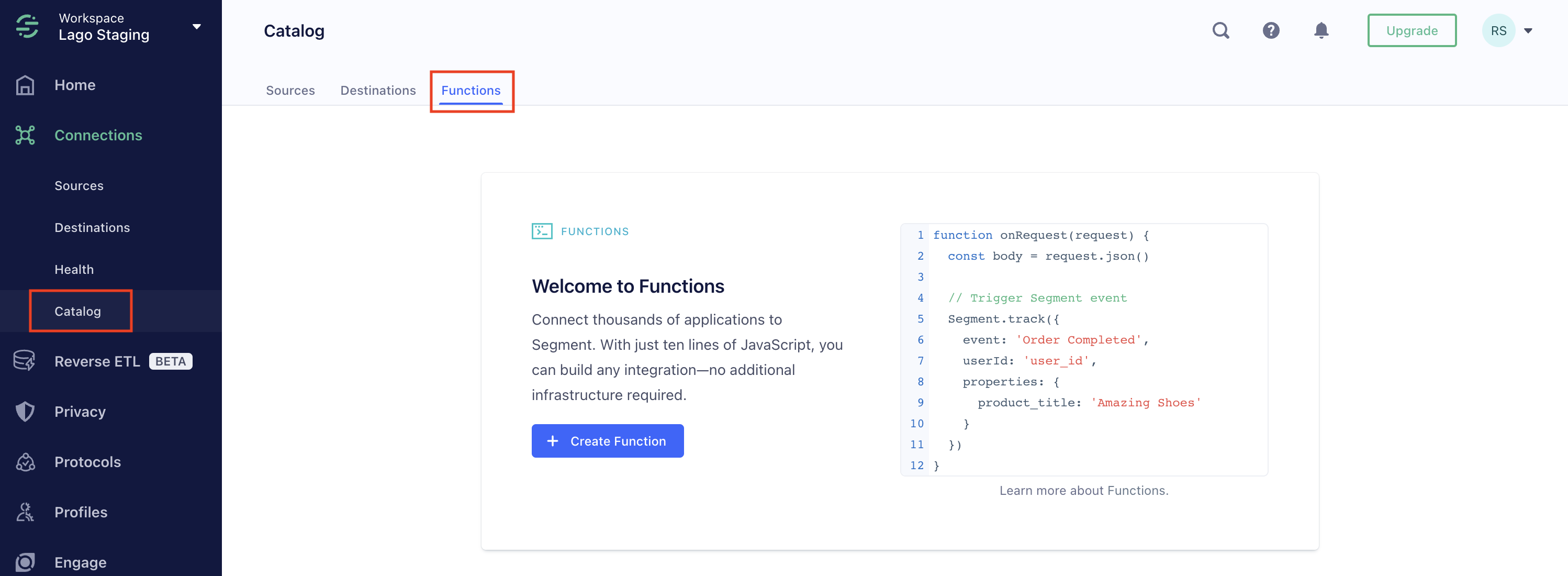The height and width of the screenshot is (576, 1568).
Task: Click the code snippet preview
Action: [1083, 350]
